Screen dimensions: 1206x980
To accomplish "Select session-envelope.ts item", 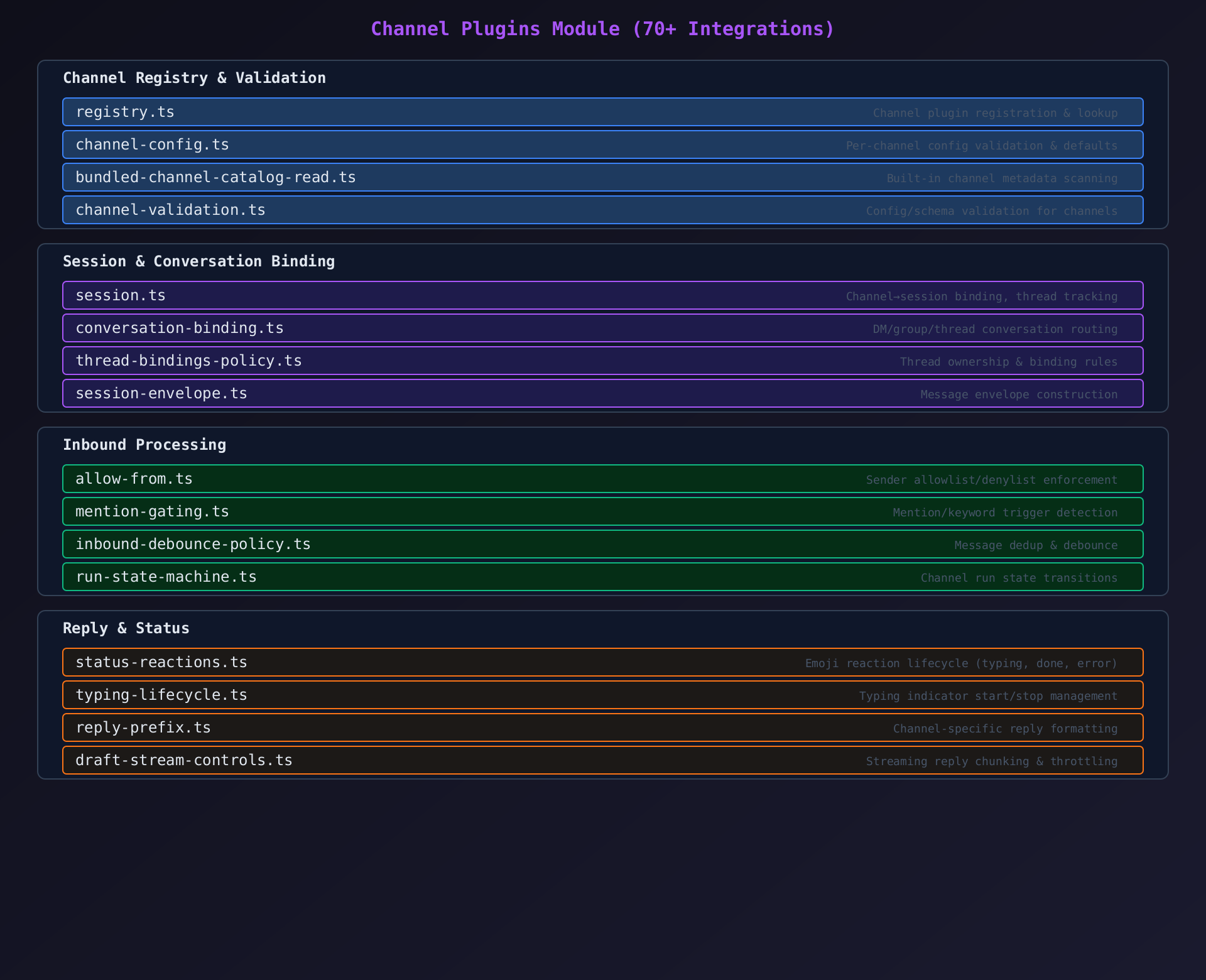I will pyautogui.click(x=602, y=393).
